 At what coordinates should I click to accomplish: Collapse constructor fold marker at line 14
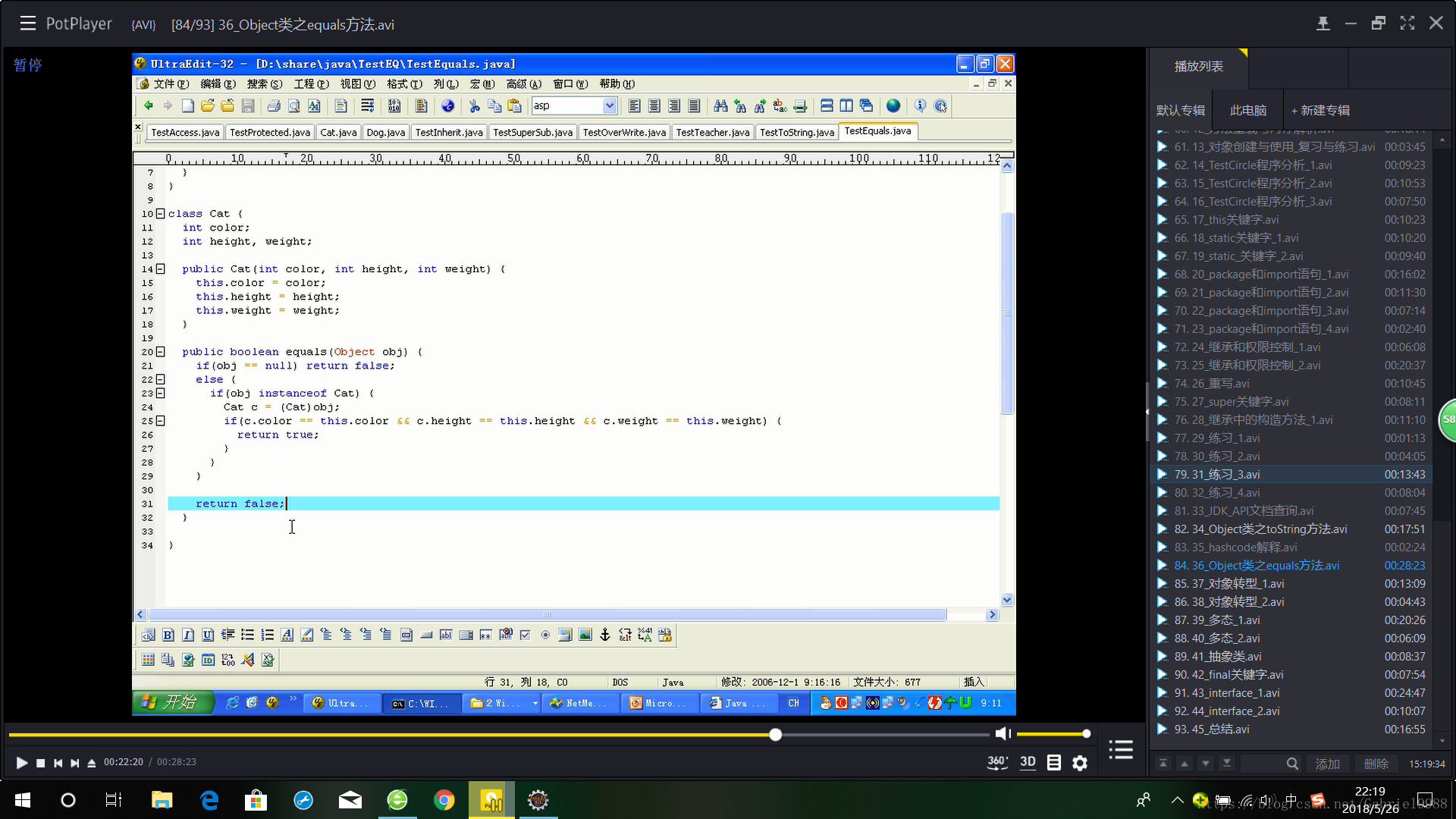[160, 269]
